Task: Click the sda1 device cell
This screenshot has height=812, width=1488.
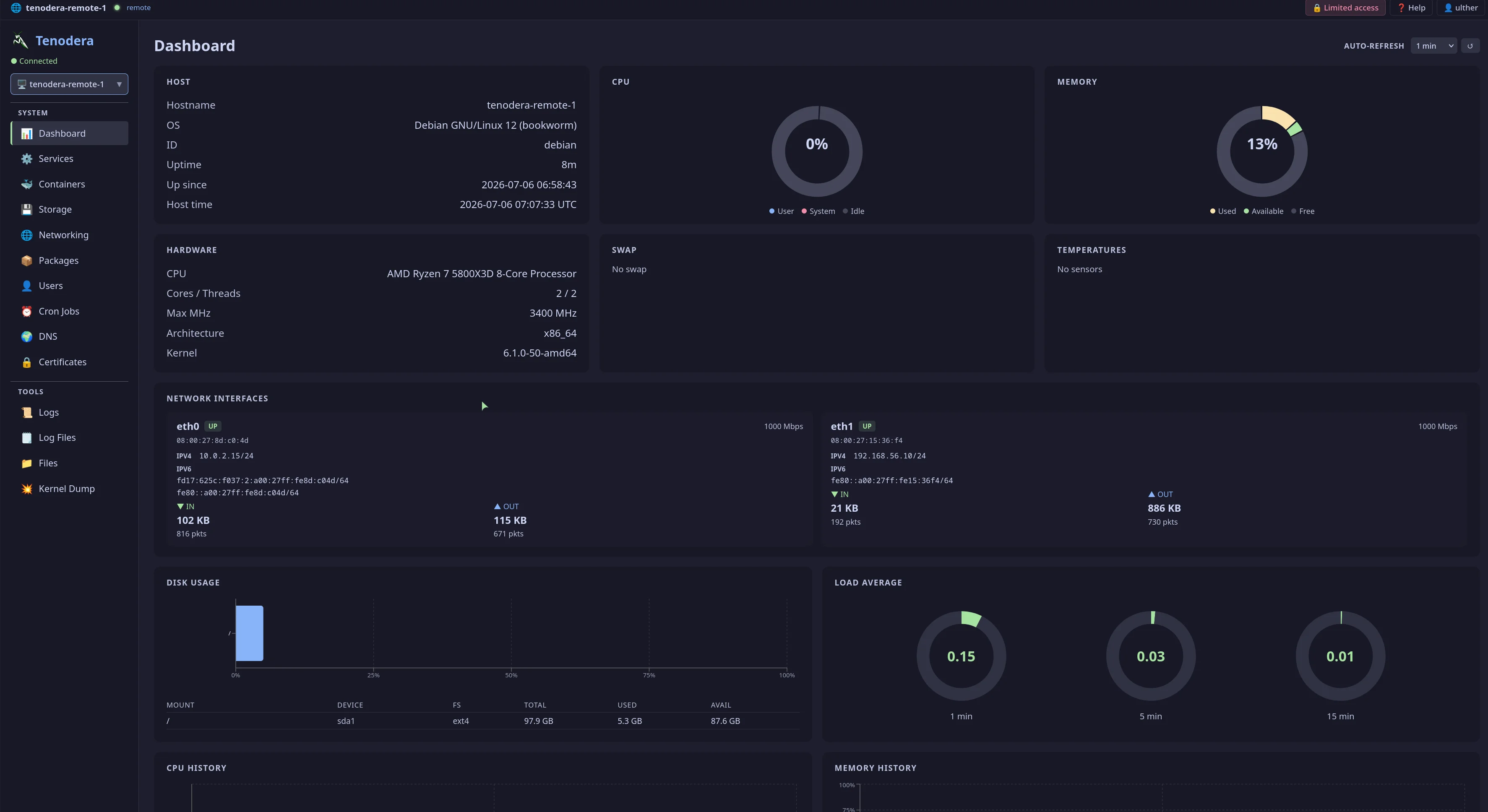Action: coord(346,721)
